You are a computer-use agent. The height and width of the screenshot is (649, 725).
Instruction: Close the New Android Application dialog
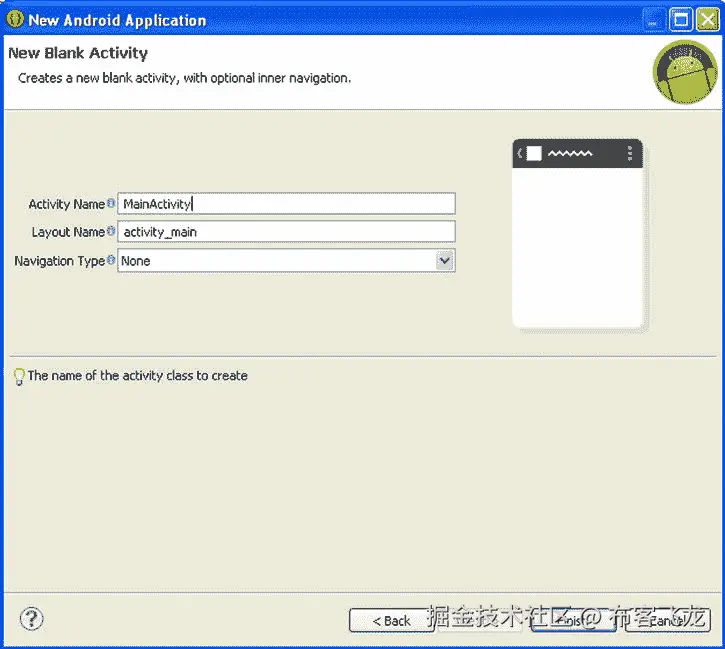tap(708, 19)
